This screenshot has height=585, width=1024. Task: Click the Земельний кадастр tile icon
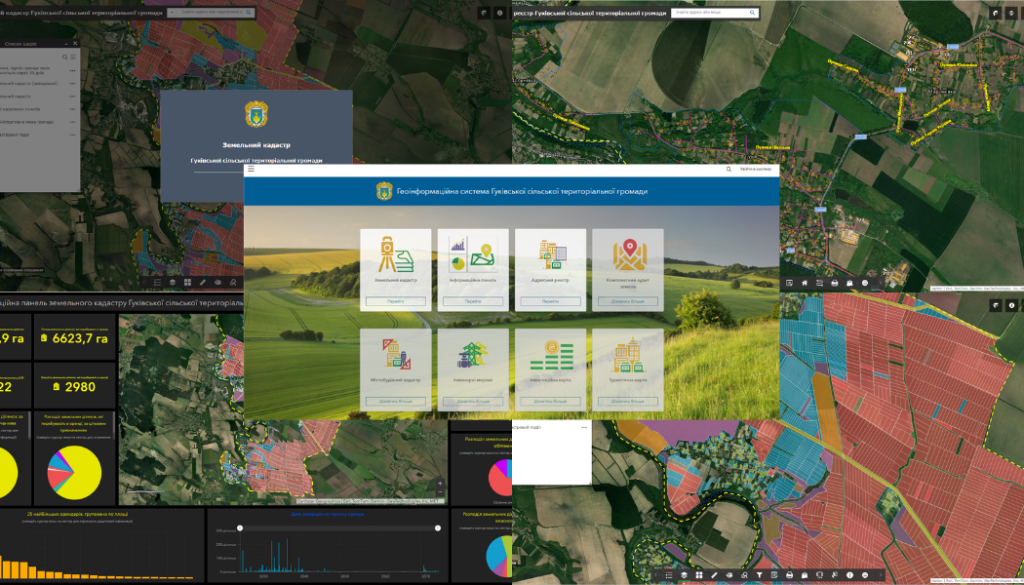point(395,256)
